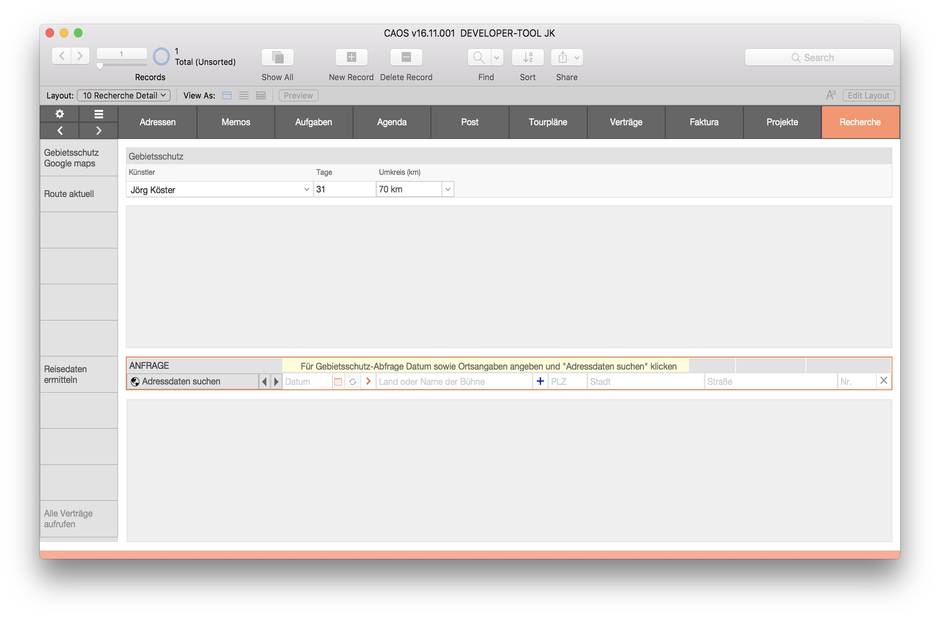
Task: Click the orange chevron arrow icon
Action: (x=368, y=381)
